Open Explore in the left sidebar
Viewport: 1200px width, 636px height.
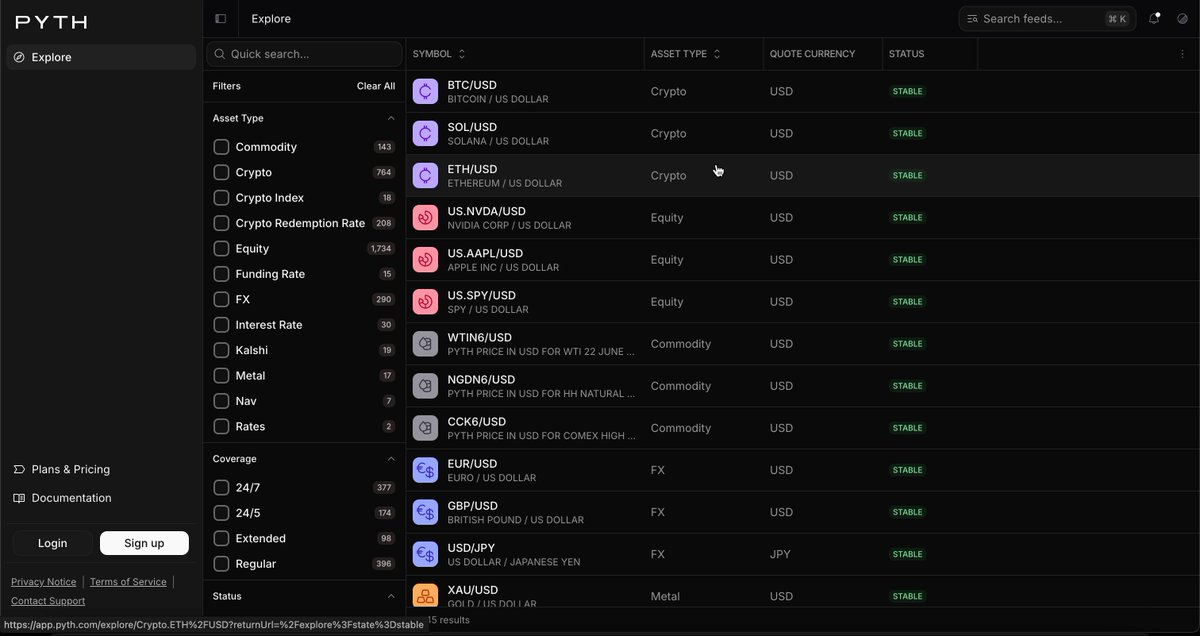(x=101, y=57)
